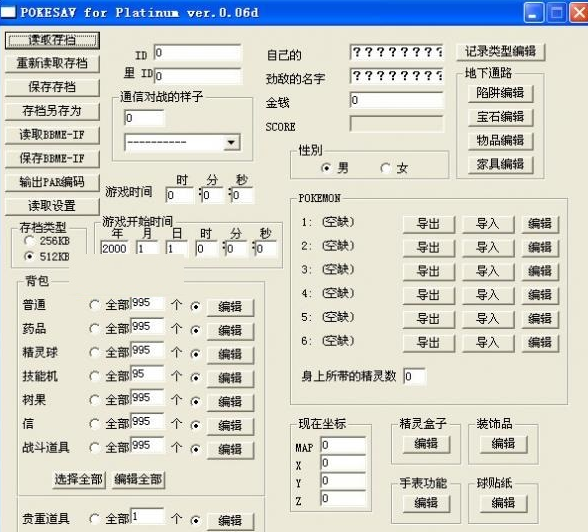Click the 记录类型编辑 button

click(500, 52)
